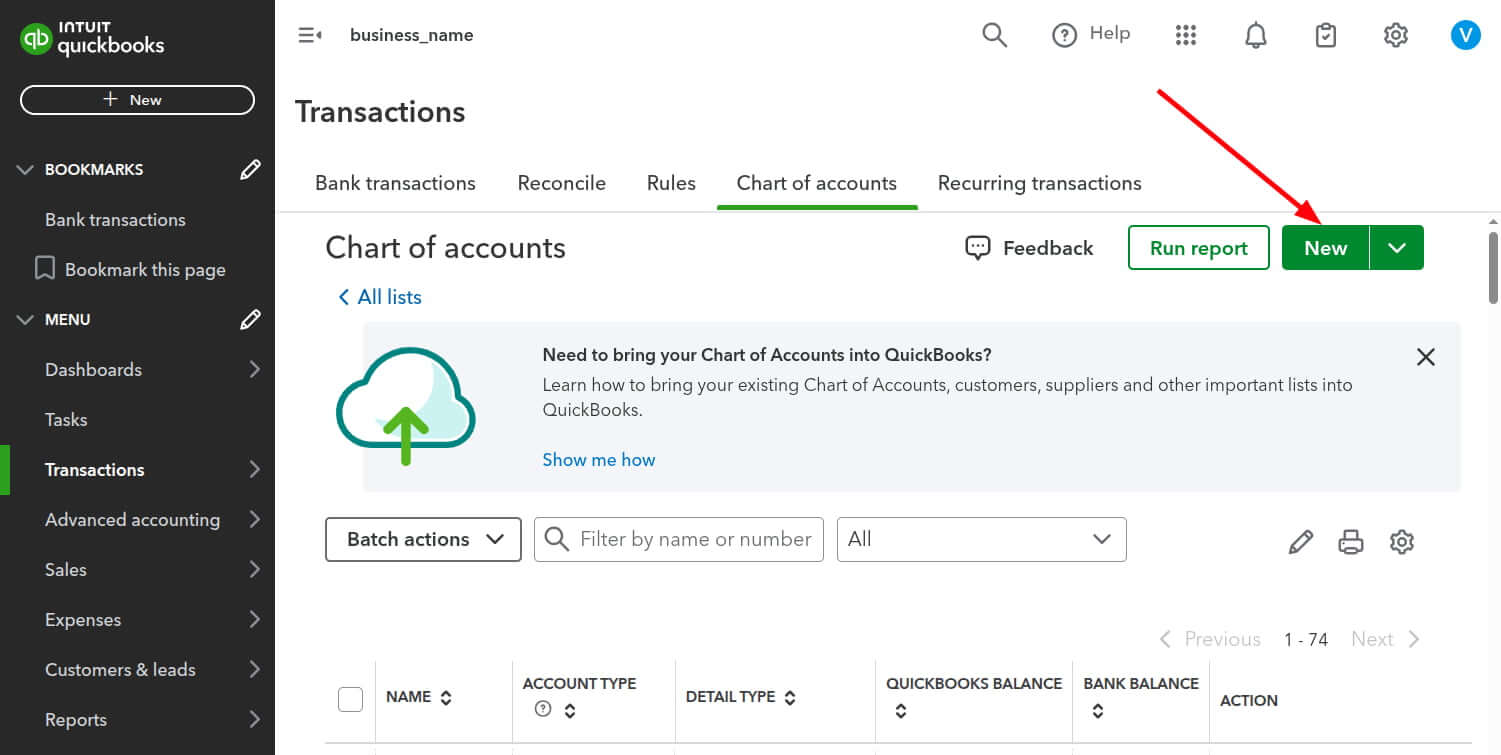Screen dimensions: 1501x755
Task: Go to Previous page of accounts
Action: (1210, 639)
